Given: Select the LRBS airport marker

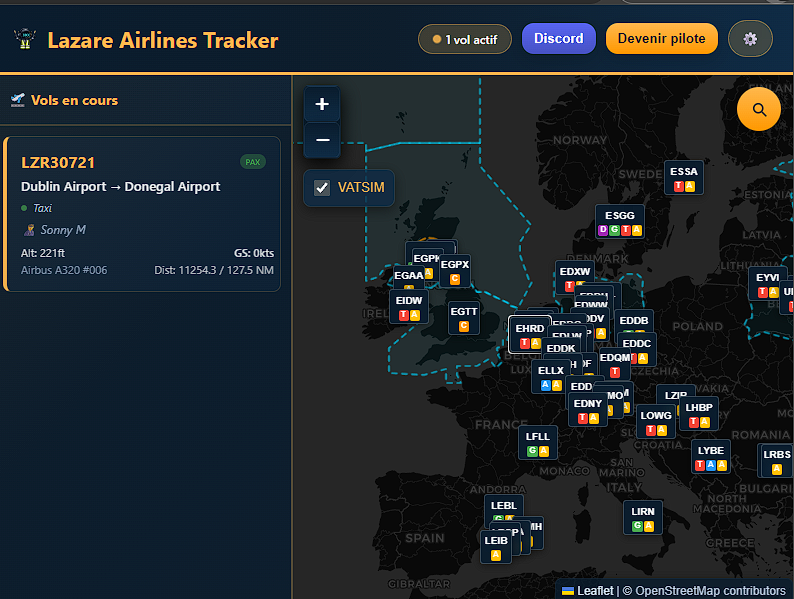Looking at the screenshot, I should (x=777, y=461).
